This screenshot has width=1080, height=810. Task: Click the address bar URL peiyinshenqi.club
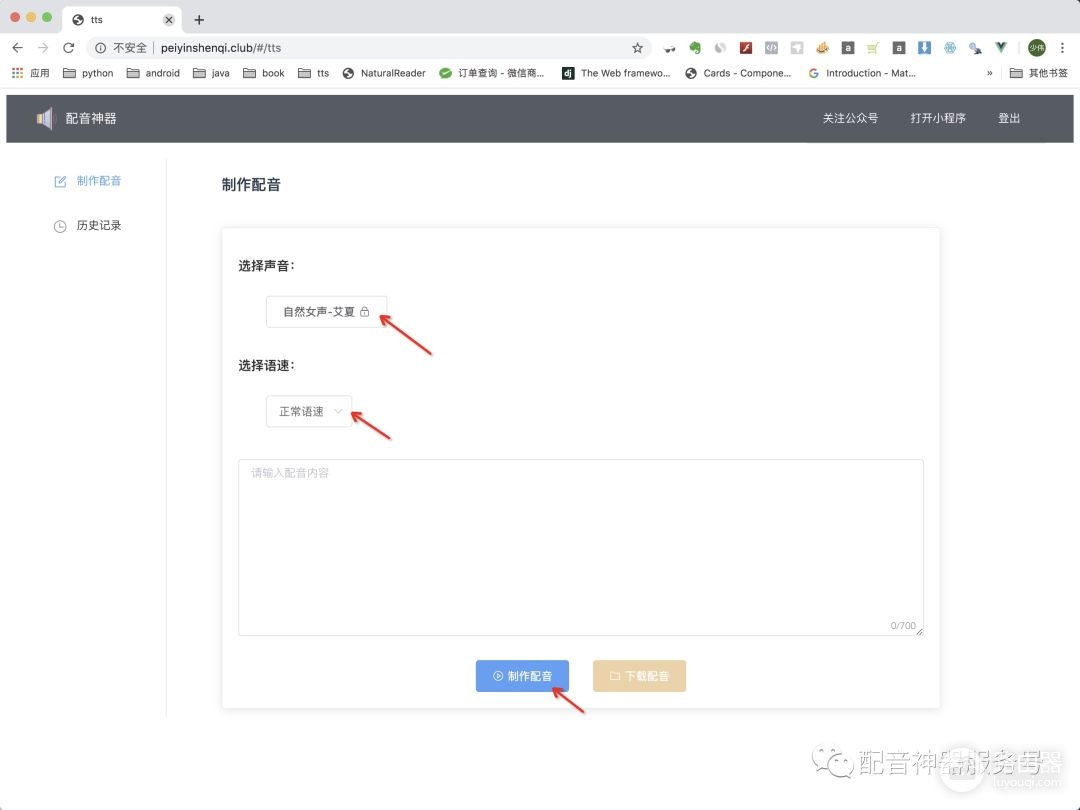coord(221,48)
